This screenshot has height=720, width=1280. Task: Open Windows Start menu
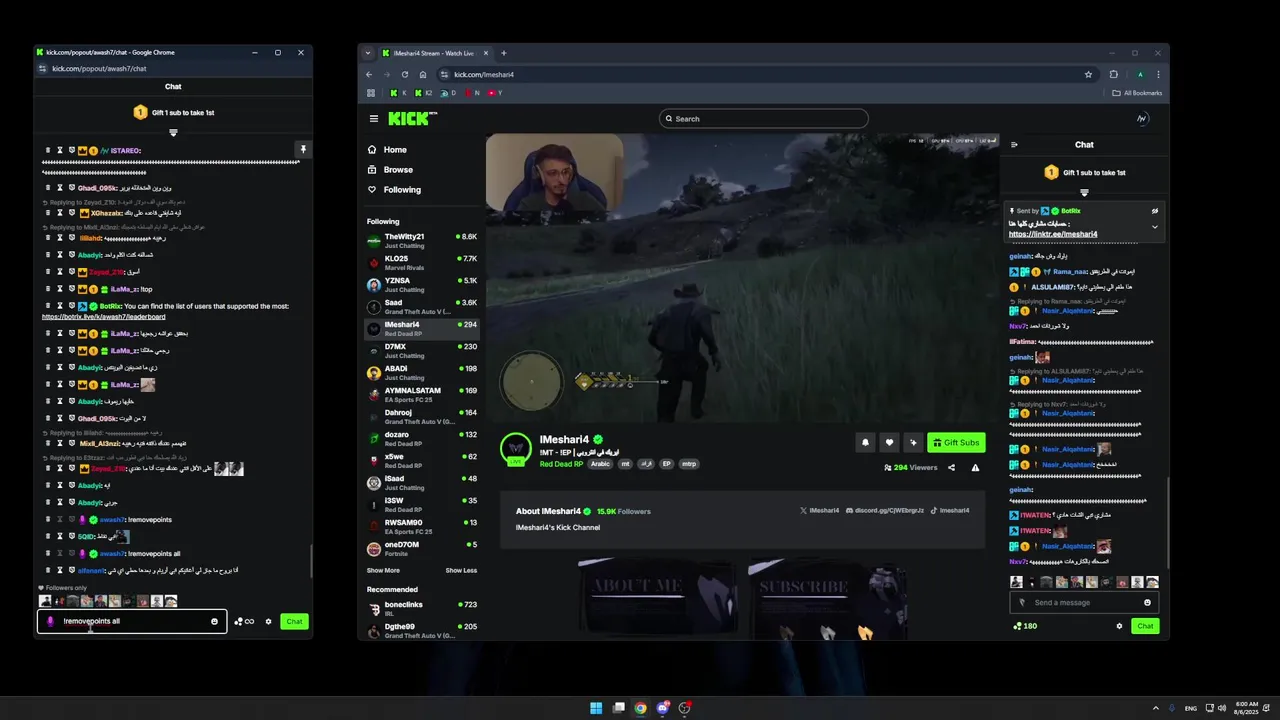[596, 708]
